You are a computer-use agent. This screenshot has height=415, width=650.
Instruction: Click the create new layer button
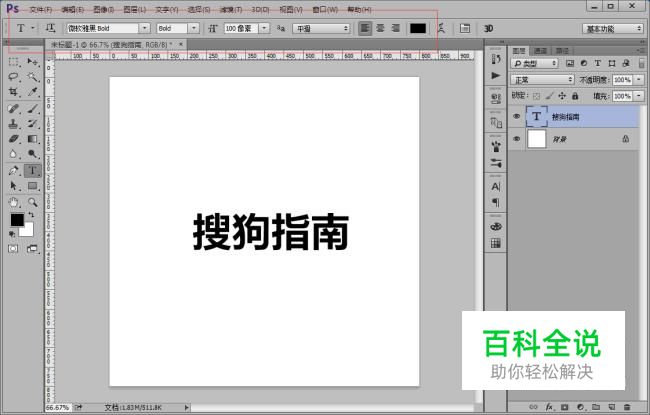click(x=611, y=407)
